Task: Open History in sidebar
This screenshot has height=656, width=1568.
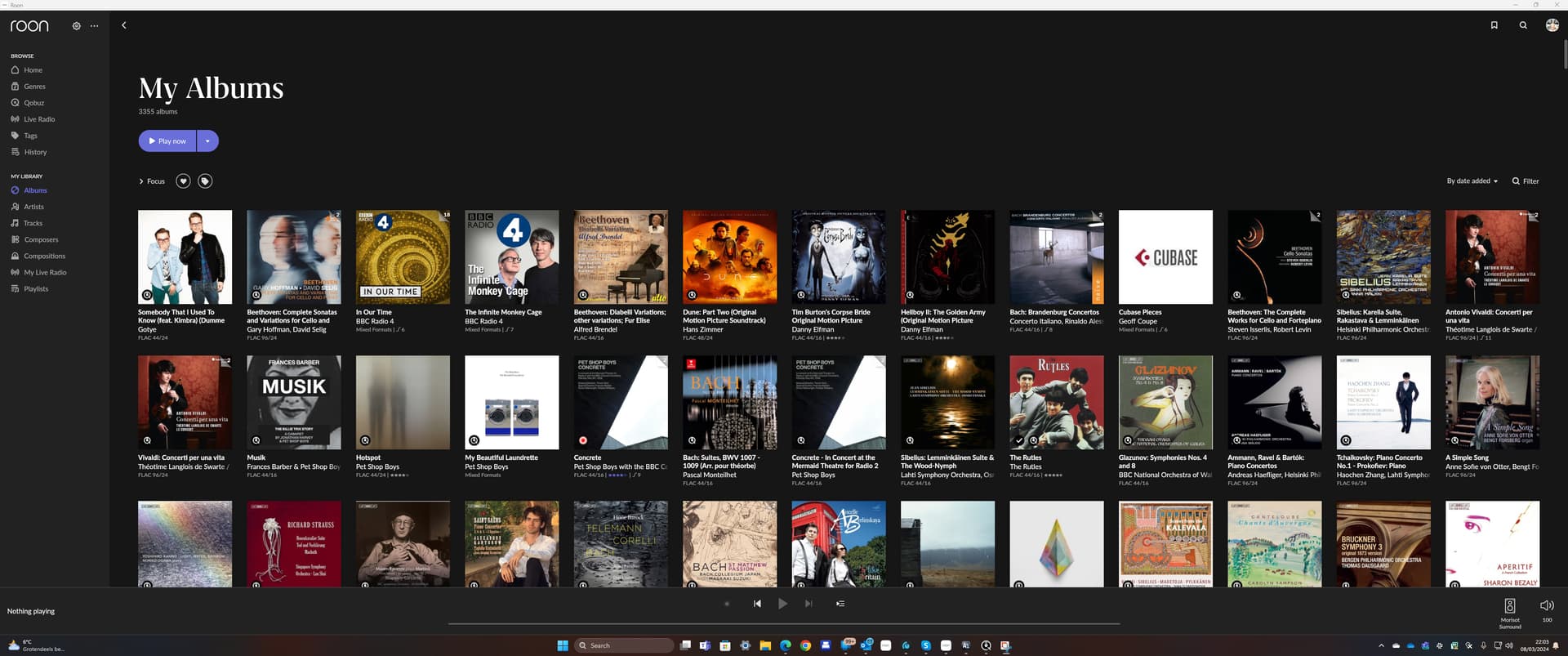Action: point(29,152)
